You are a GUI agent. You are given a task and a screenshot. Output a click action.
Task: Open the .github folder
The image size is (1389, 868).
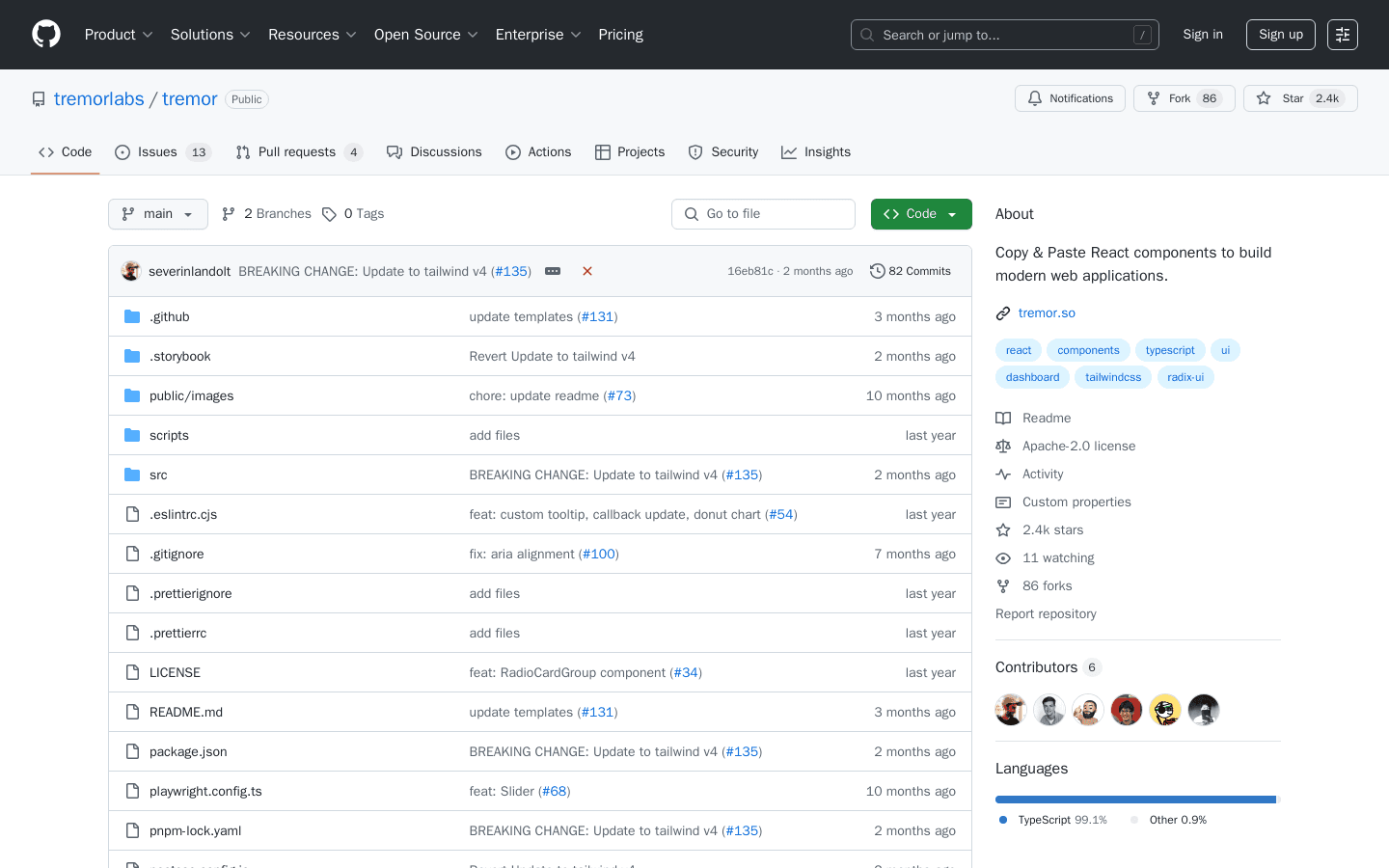[169, 316]
